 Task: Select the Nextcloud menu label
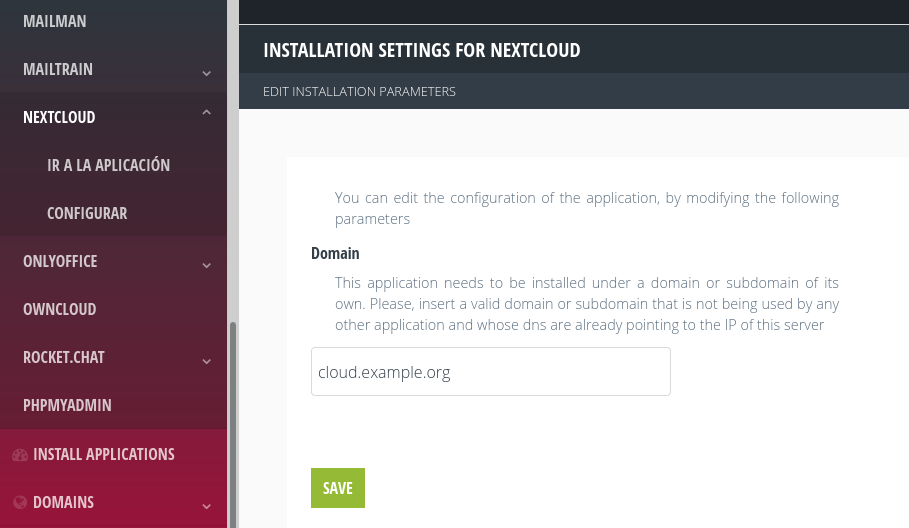coord(59,118)
